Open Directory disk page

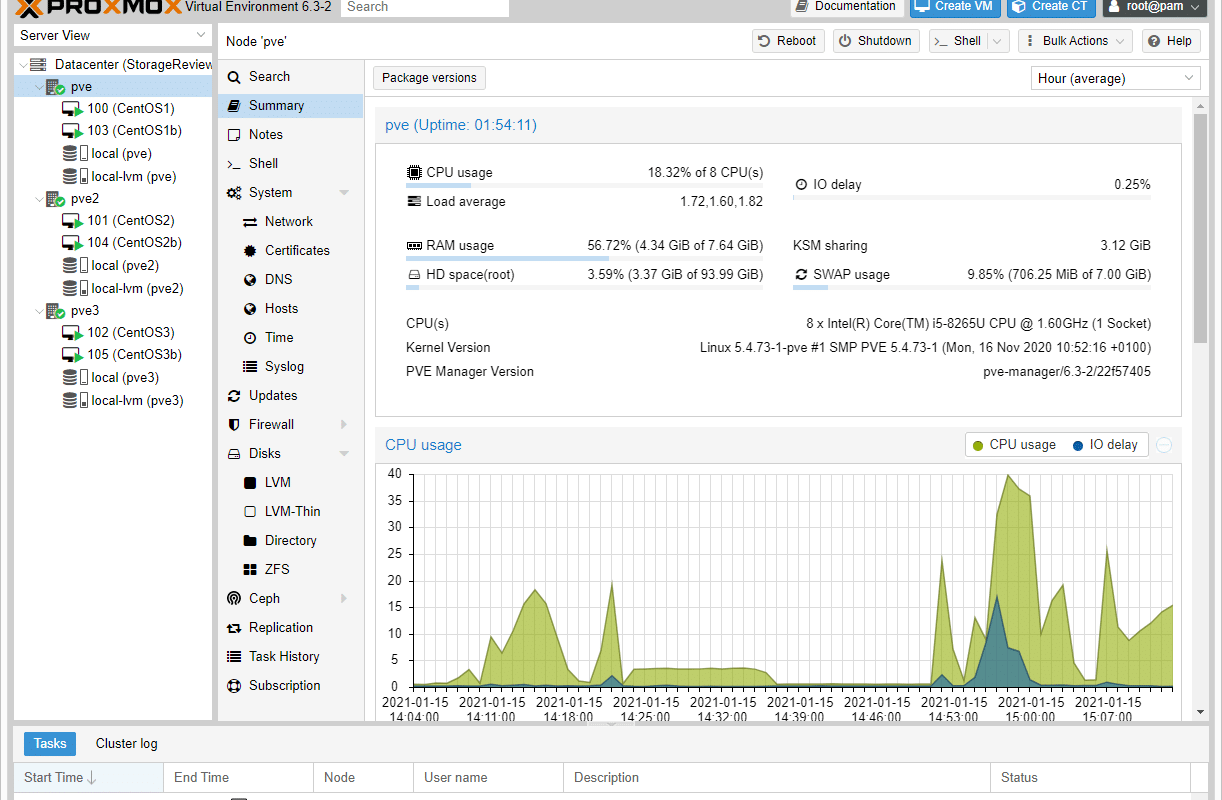[x=291, y=541]
